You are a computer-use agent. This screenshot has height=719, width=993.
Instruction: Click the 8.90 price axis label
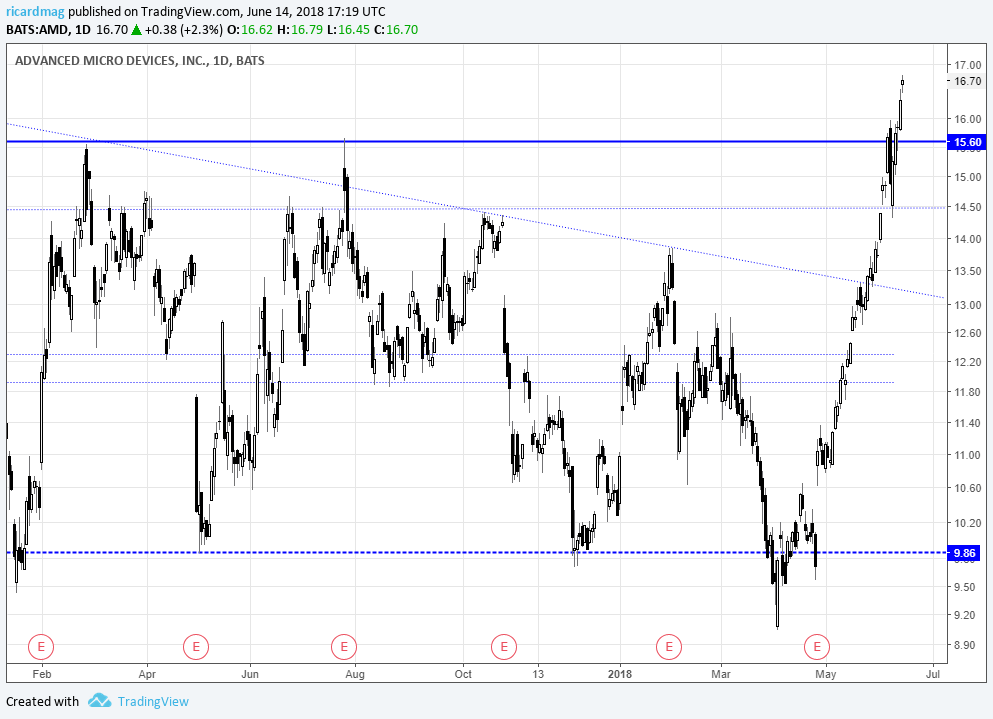(965, 646)
